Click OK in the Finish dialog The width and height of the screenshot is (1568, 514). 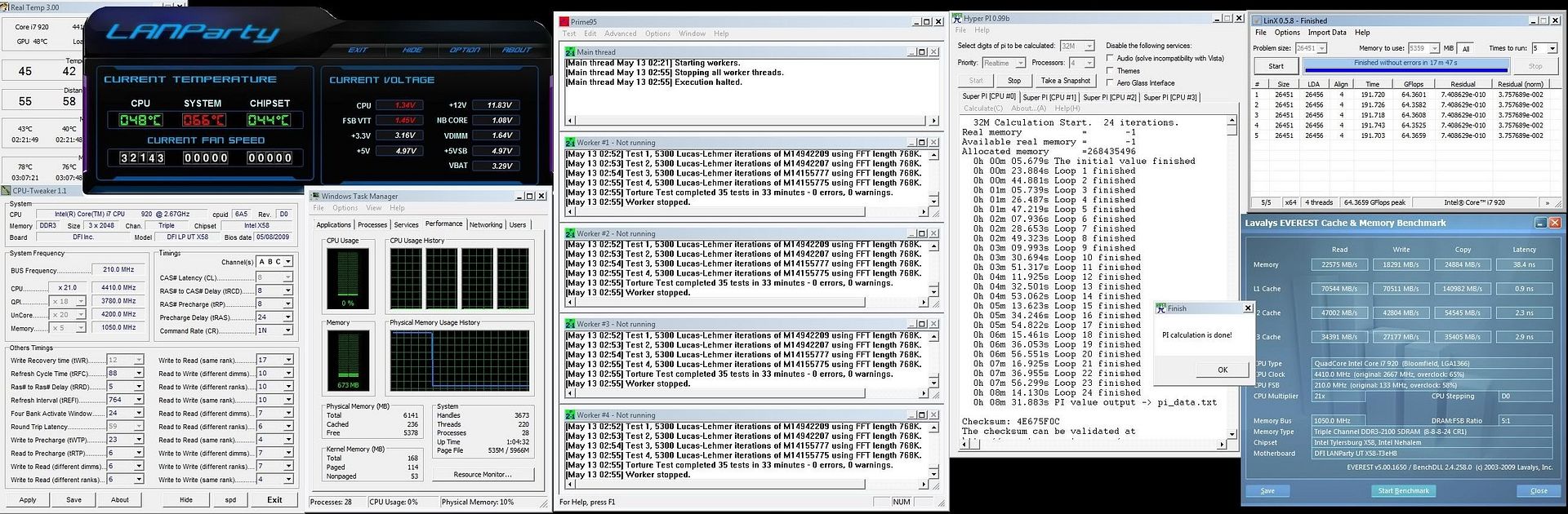point(1223,370)
